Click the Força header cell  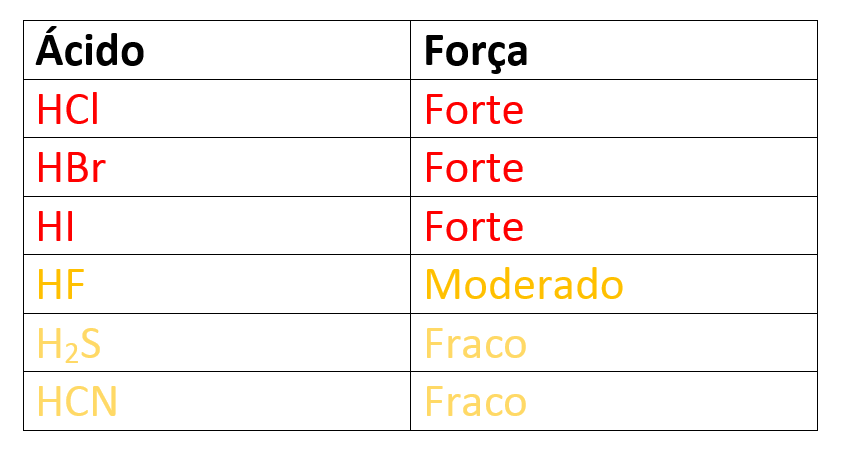point(475,51)
